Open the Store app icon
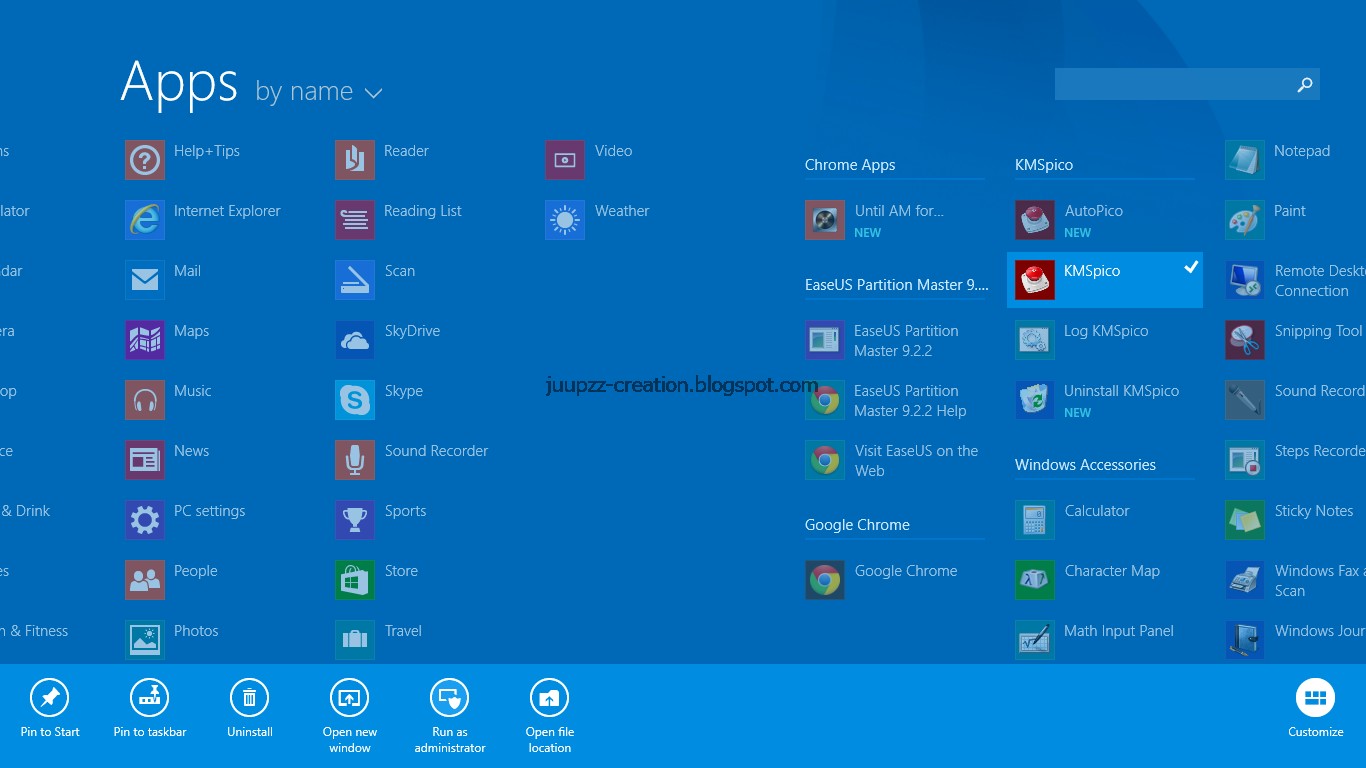 click(355, 580)
